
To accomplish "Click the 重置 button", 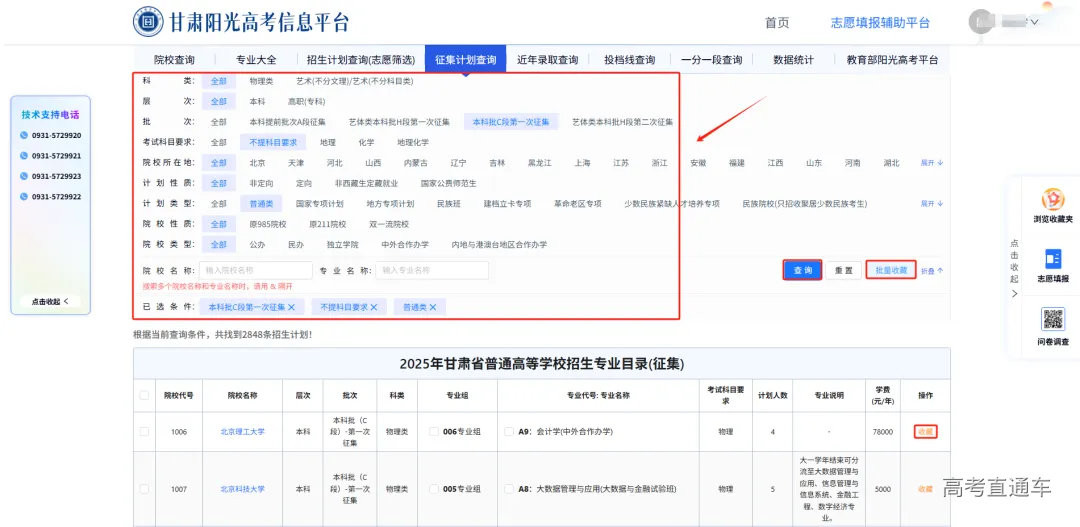I will click(844, 270).
